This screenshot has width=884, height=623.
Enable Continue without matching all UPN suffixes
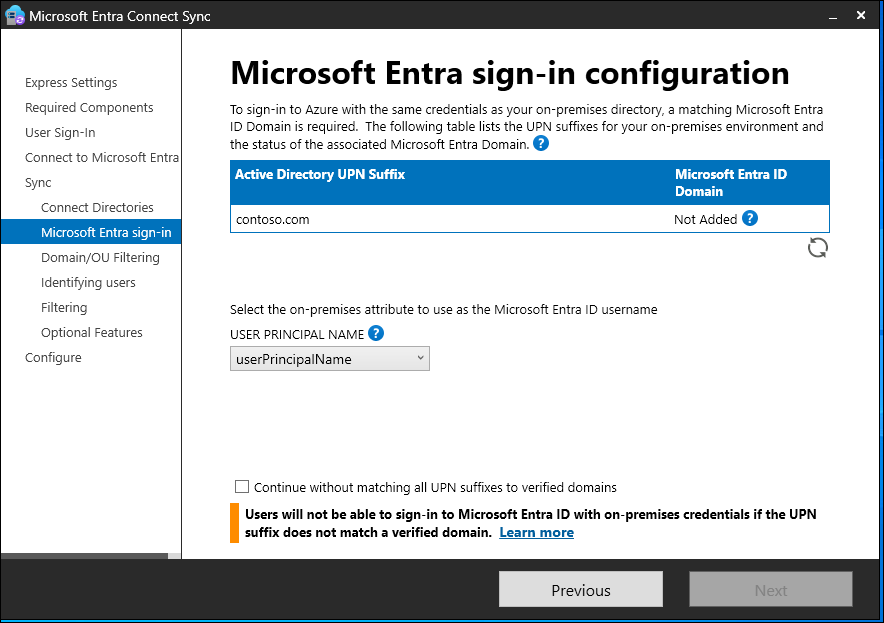click(x=242, y=487)
